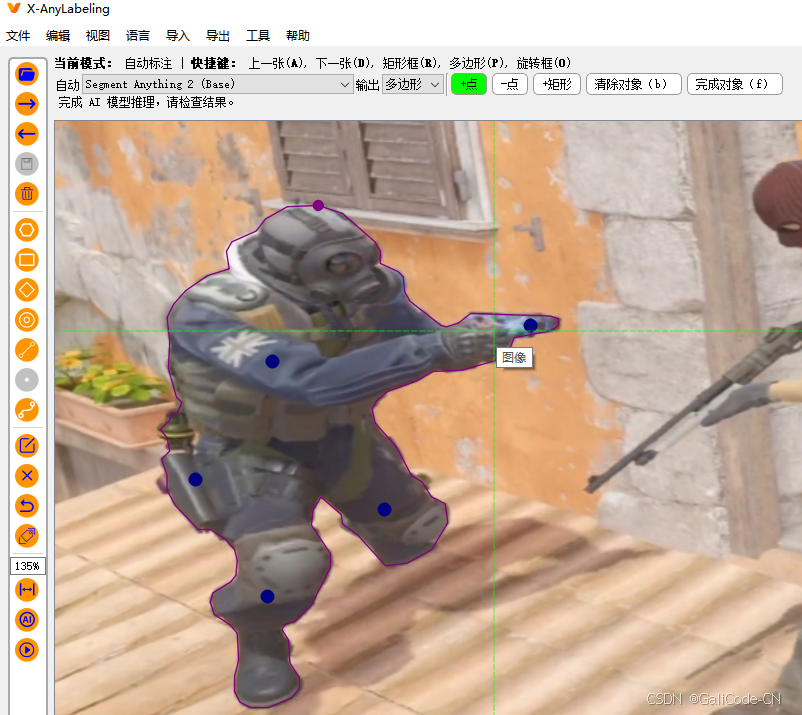This screenshot has width=802, height=715.
Task: Open the 文件 menu
Action: (18, 36)
